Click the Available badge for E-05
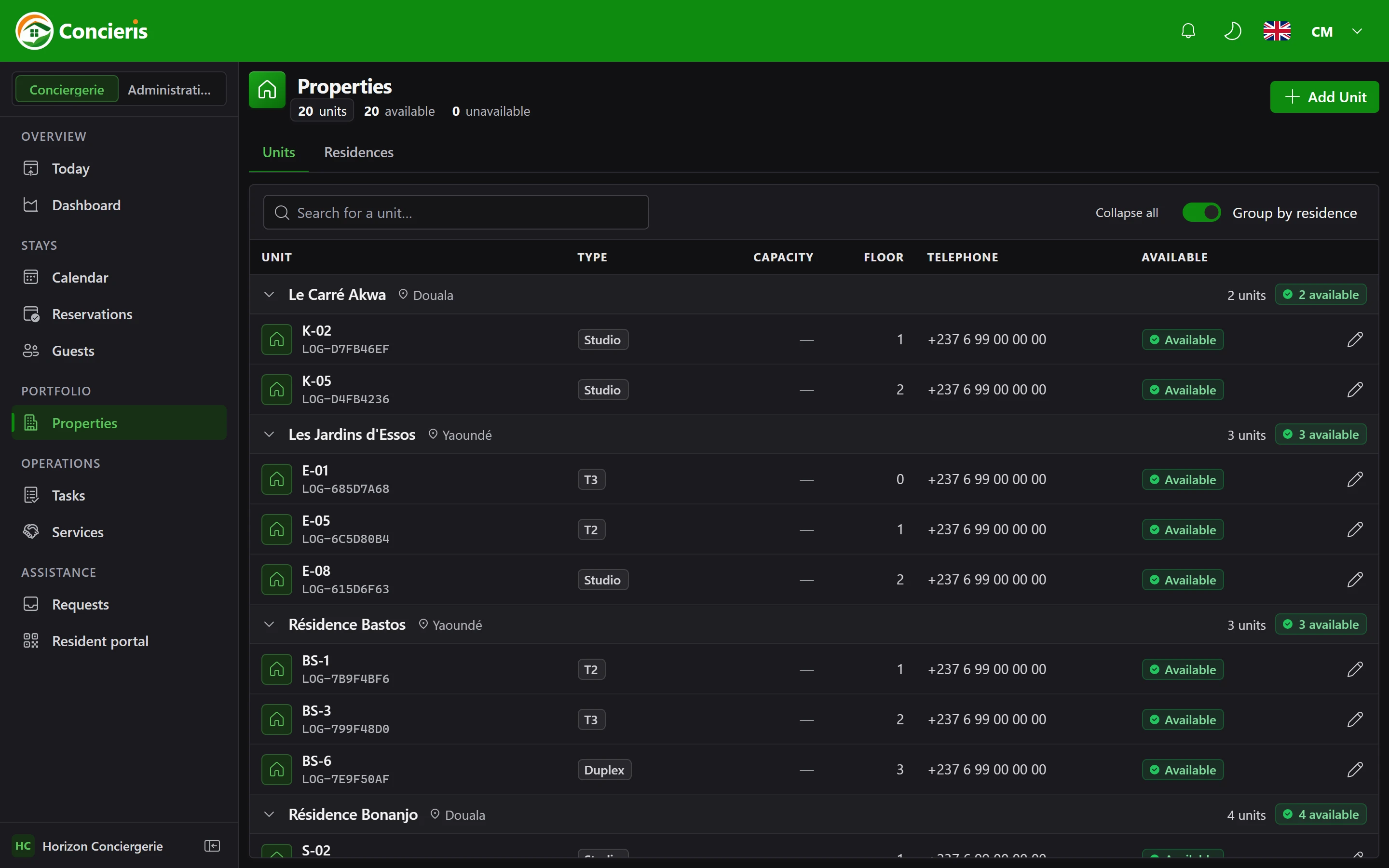Screen dimensions: 1389x868 coord(1183,529)
